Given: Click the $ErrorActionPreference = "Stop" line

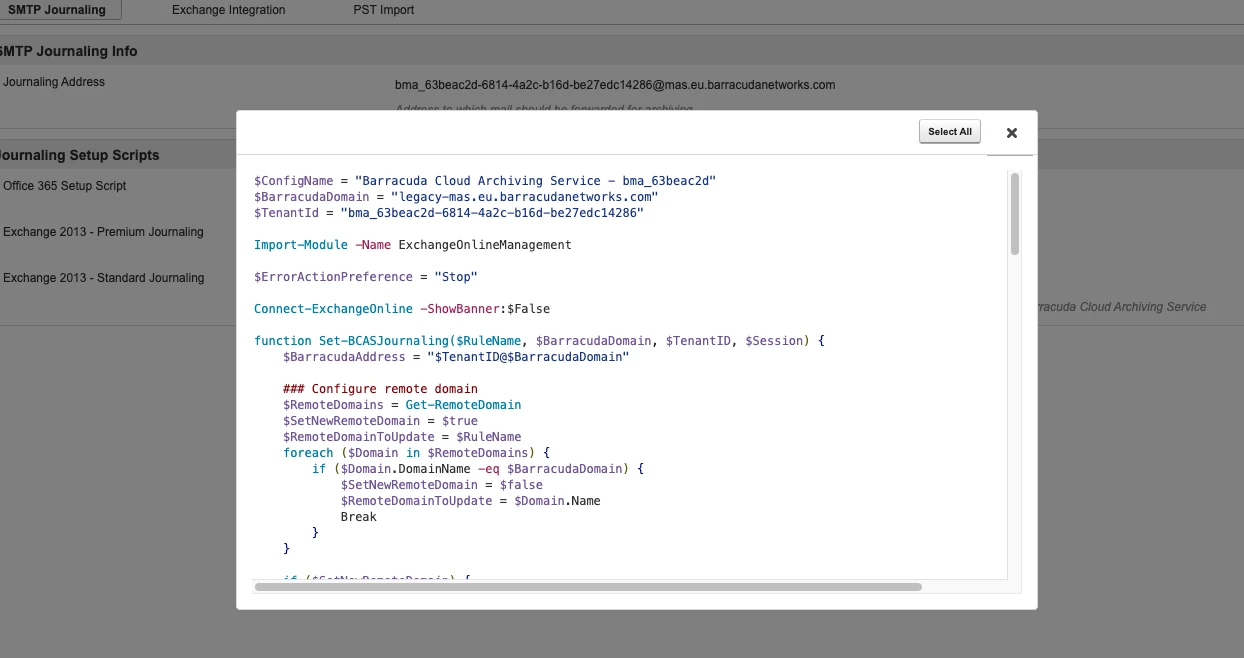Looking at the screenshot, I should 366,277.
